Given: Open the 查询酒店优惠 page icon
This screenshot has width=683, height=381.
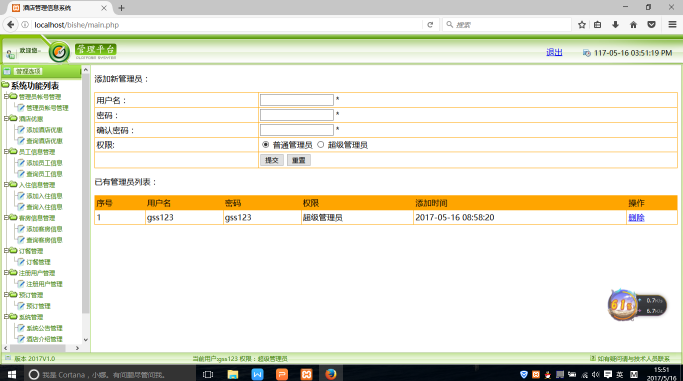Looking at the screenshot, I should 20,141.
